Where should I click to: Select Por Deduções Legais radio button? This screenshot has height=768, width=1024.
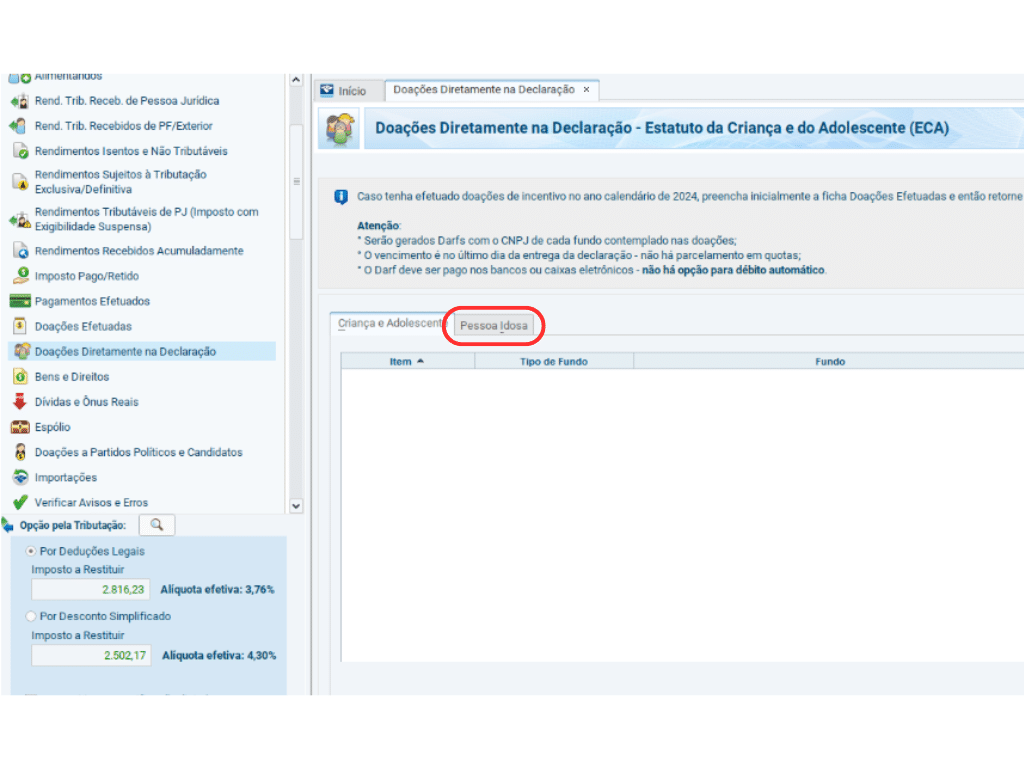(31, 551)
